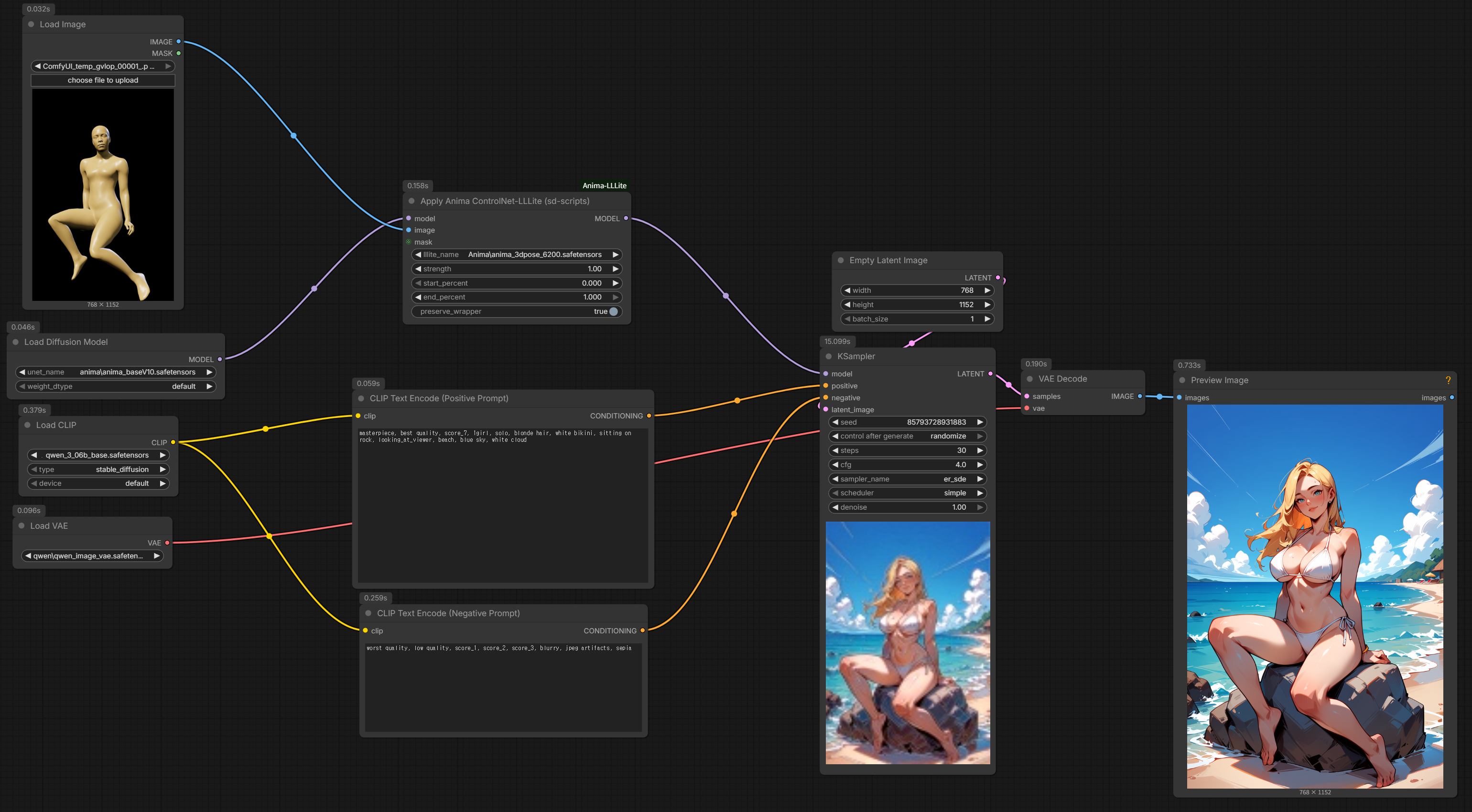Image resolution: width=1472 pixels, height=812 pixels.
Task: Collapse the VAE Decode node title dot
Action: click(x=1030, y=379)
